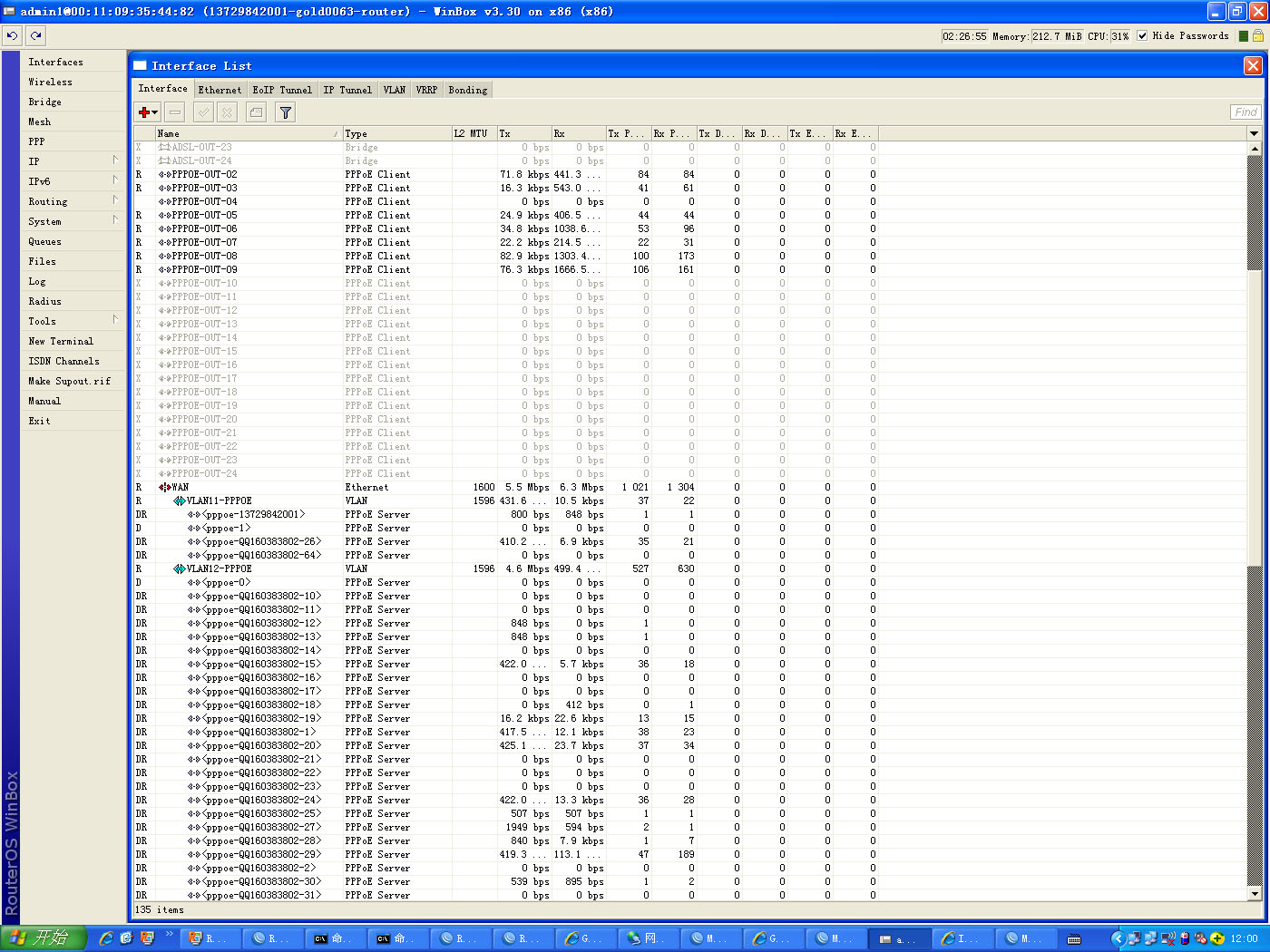Switch to the Ethernet tab
This screenshot has height=952, width=1270.
click(x=220, y=90)
